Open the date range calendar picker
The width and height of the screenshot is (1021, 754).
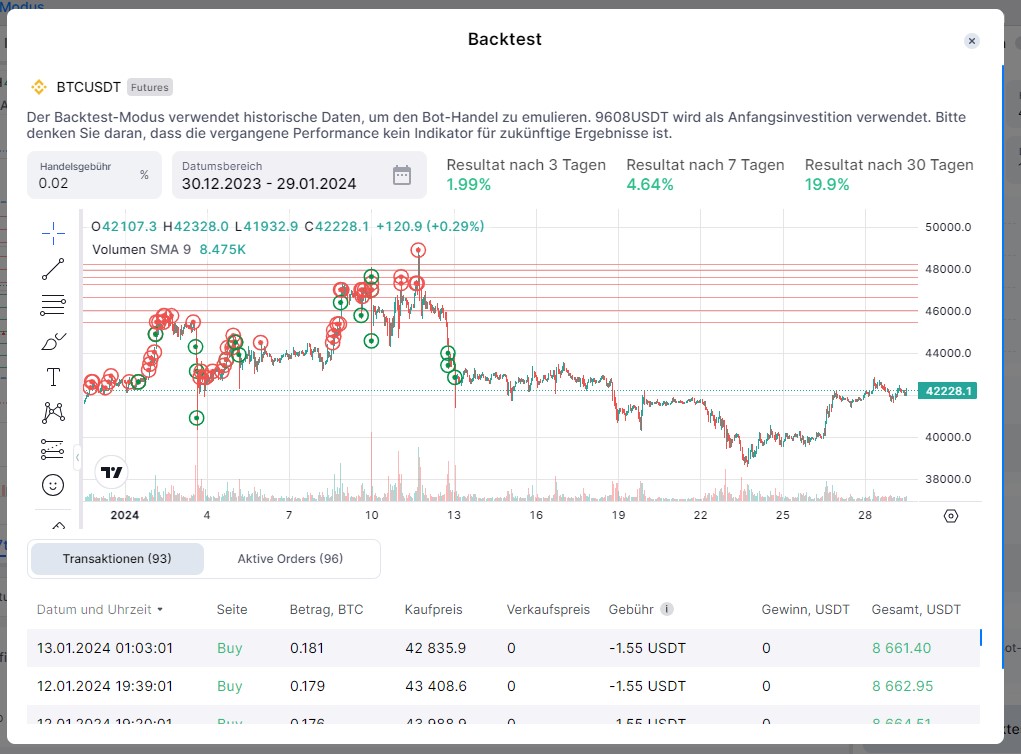click(402, 175)
